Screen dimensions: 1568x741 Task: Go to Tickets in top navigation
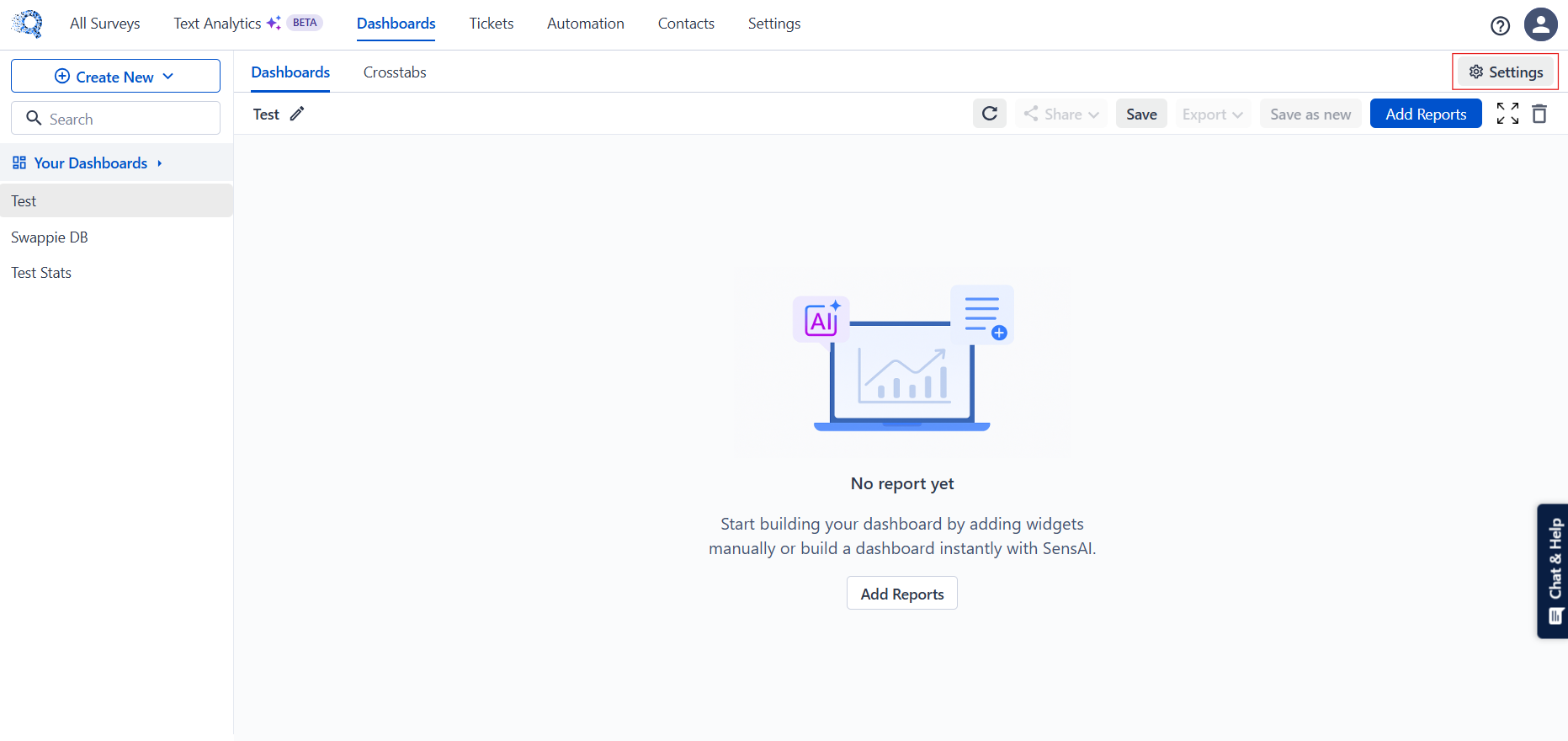(x=492, y=24)
